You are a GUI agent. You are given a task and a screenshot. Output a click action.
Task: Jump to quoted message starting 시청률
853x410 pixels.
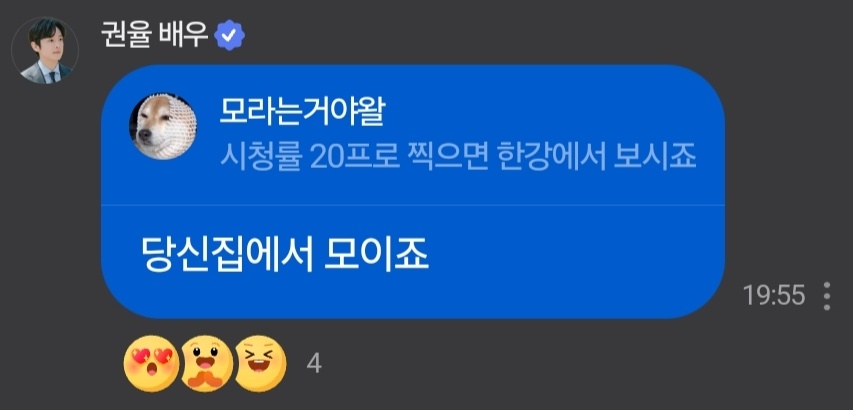458,158
